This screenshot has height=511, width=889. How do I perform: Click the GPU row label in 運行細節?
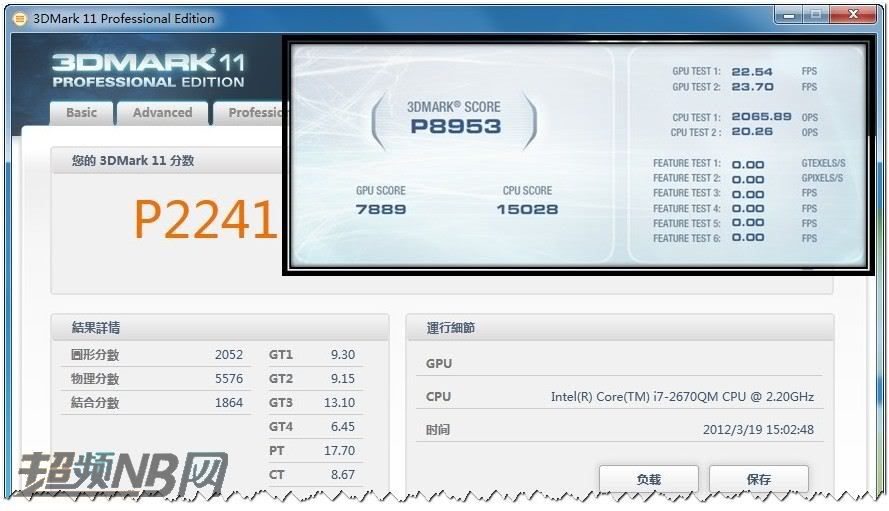pyautogui.click(x=439, y=364)
